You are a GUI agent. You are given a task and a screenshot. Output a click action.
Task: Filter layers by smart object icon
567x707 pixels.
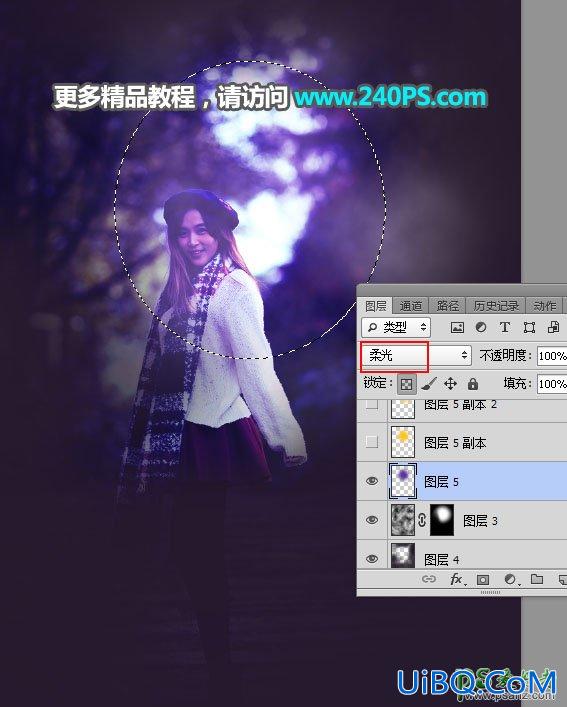click(x=553, y=327)
